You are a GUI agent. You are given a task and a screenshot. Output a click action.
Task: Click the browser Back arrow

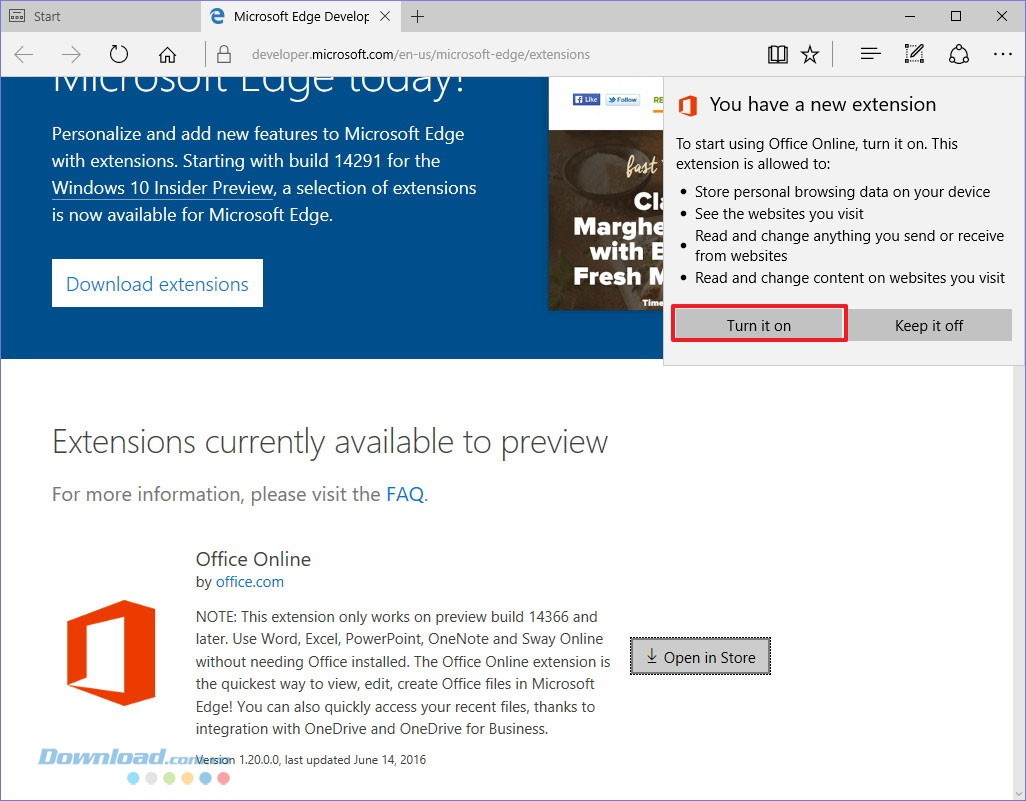point(24,55)
